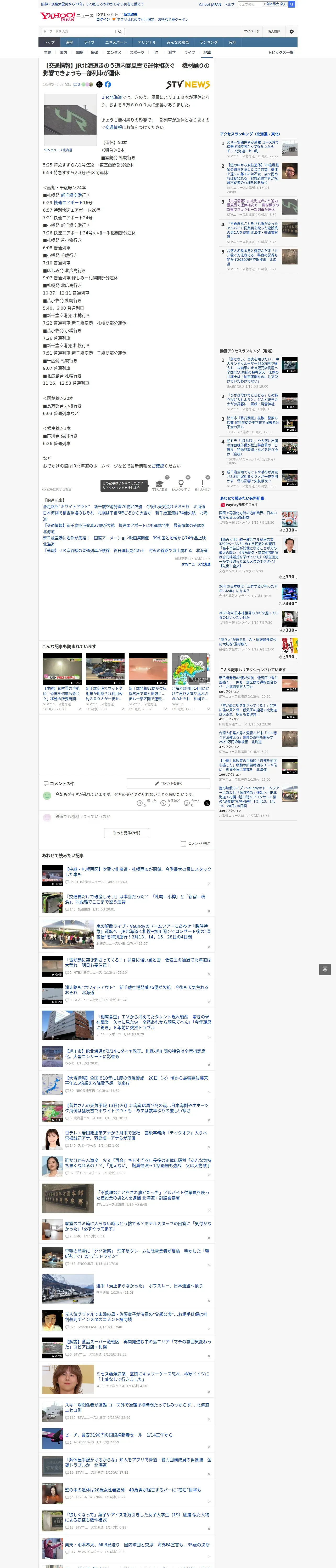
Task: Click the scroll-to-top arrow button
Action: (x=325, y=969)
